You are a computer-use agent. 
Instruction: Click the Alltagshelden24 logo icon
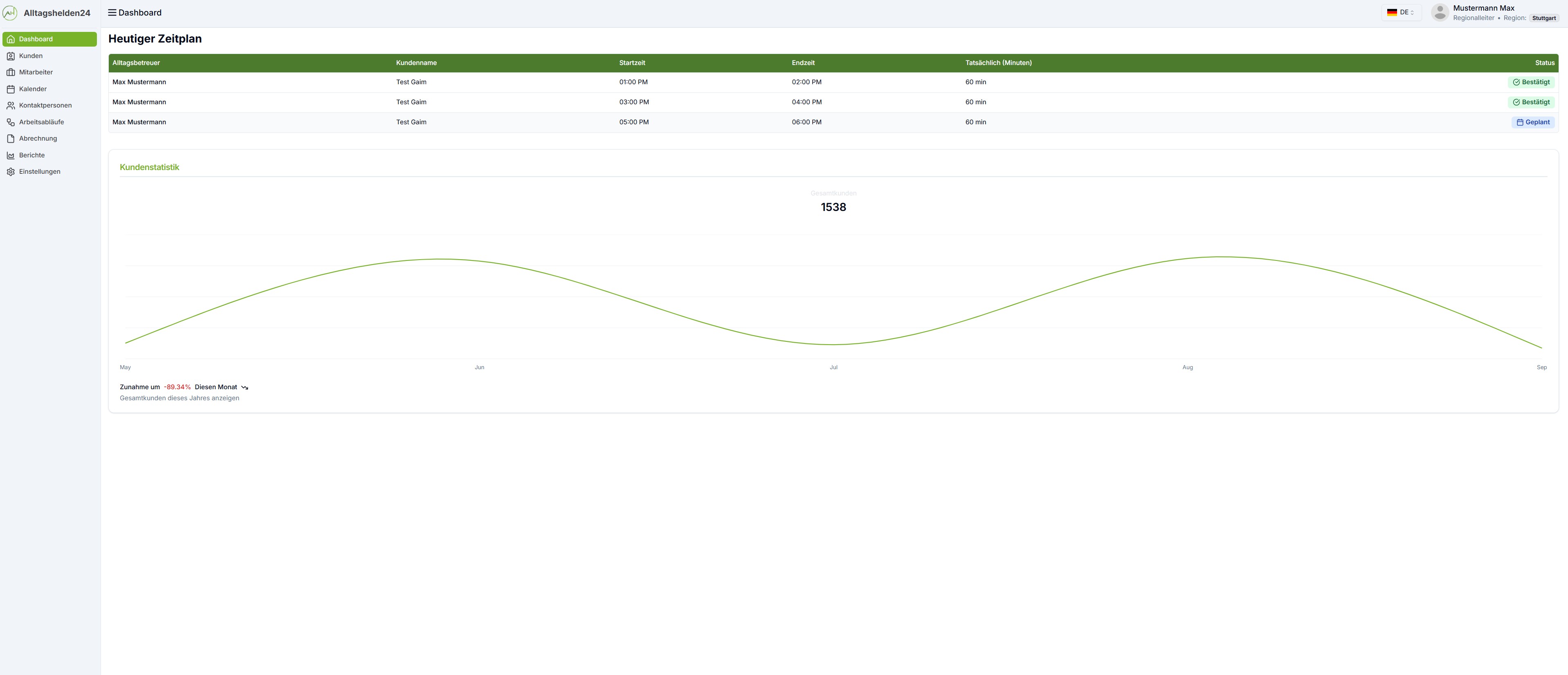10,13
